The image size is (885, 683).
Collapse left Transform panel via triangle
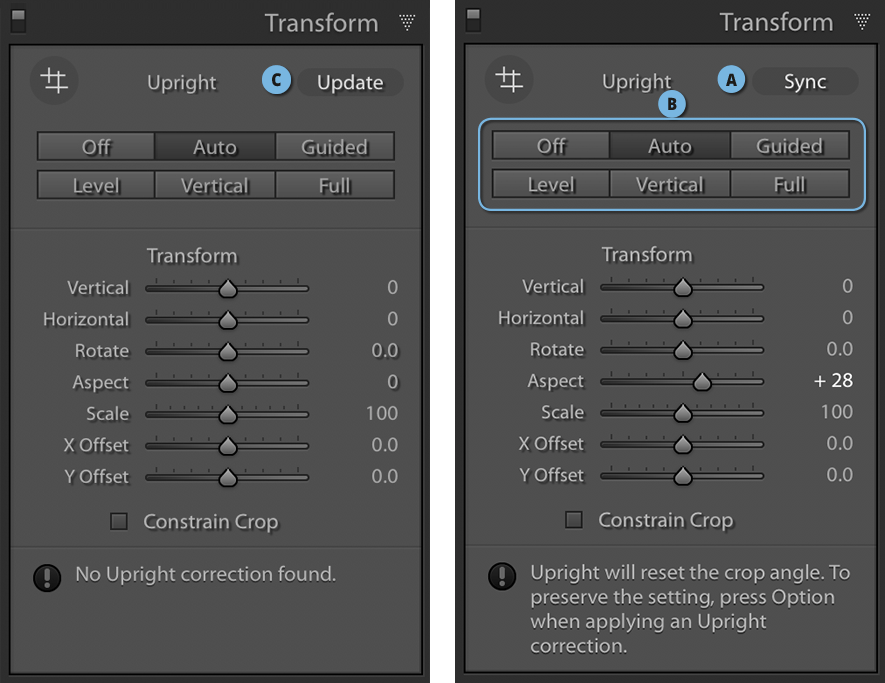pos(407,22)
